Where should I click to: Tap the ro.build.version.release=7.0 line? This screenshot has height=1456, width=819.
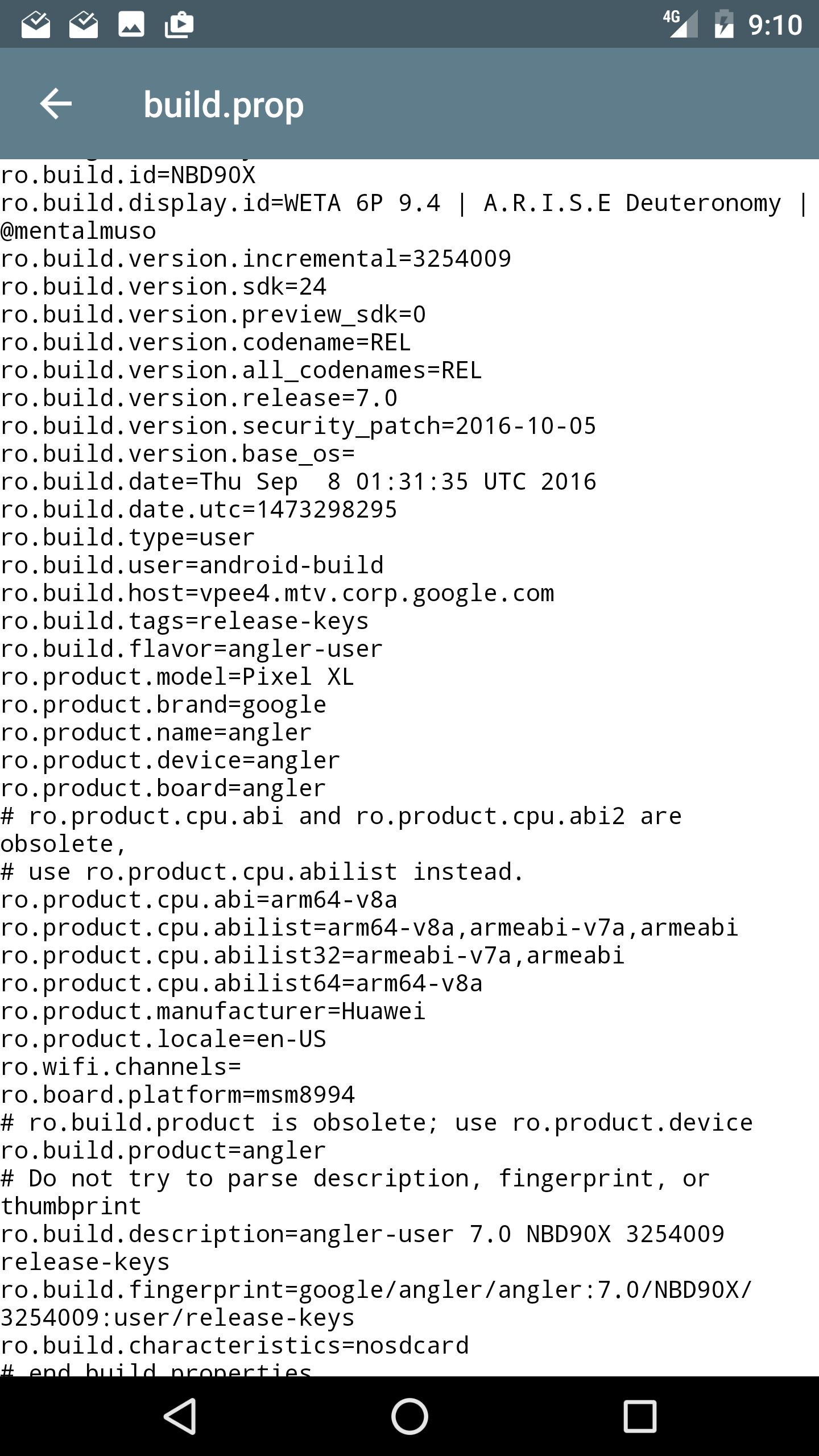[199, 398]
